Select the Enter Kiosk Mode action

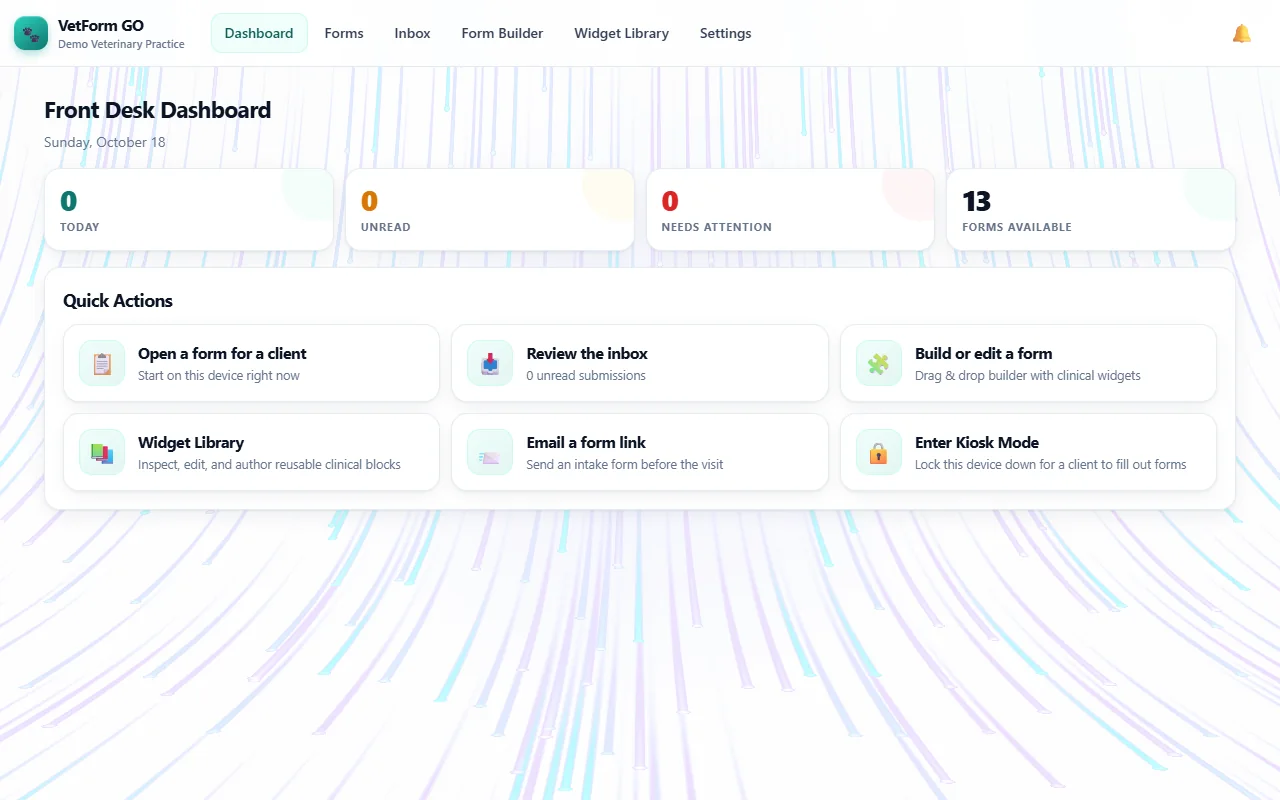pyautogui.click(x=1028, y=452)
